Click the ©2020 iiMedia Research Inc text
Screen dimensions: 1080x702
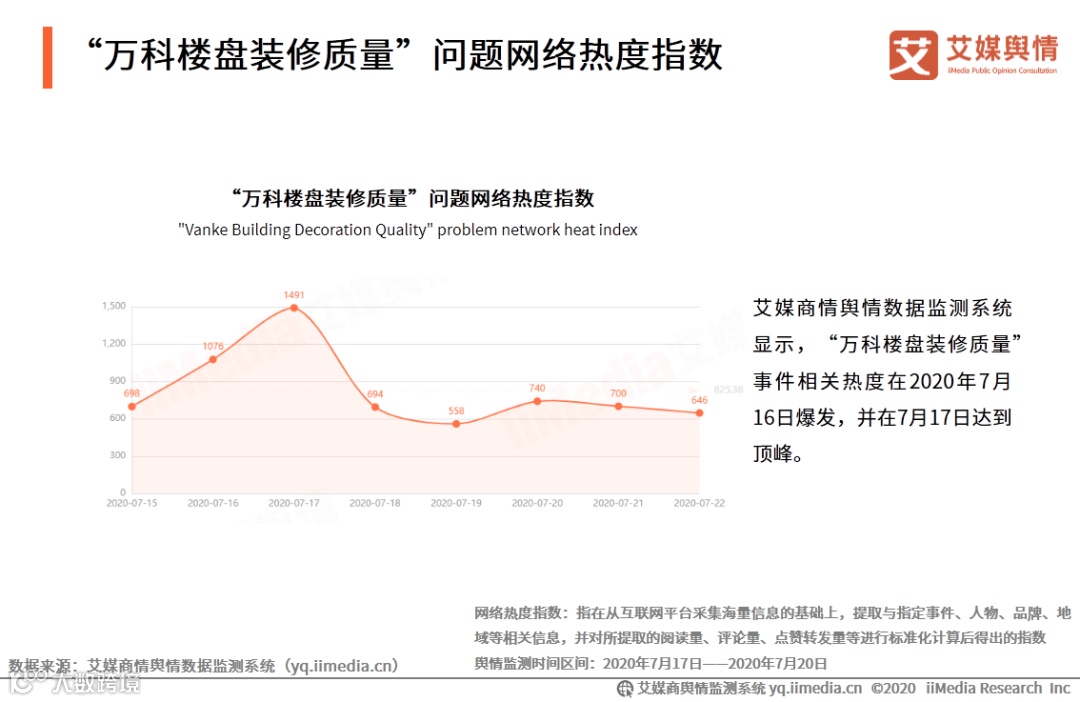click(970, 688)
